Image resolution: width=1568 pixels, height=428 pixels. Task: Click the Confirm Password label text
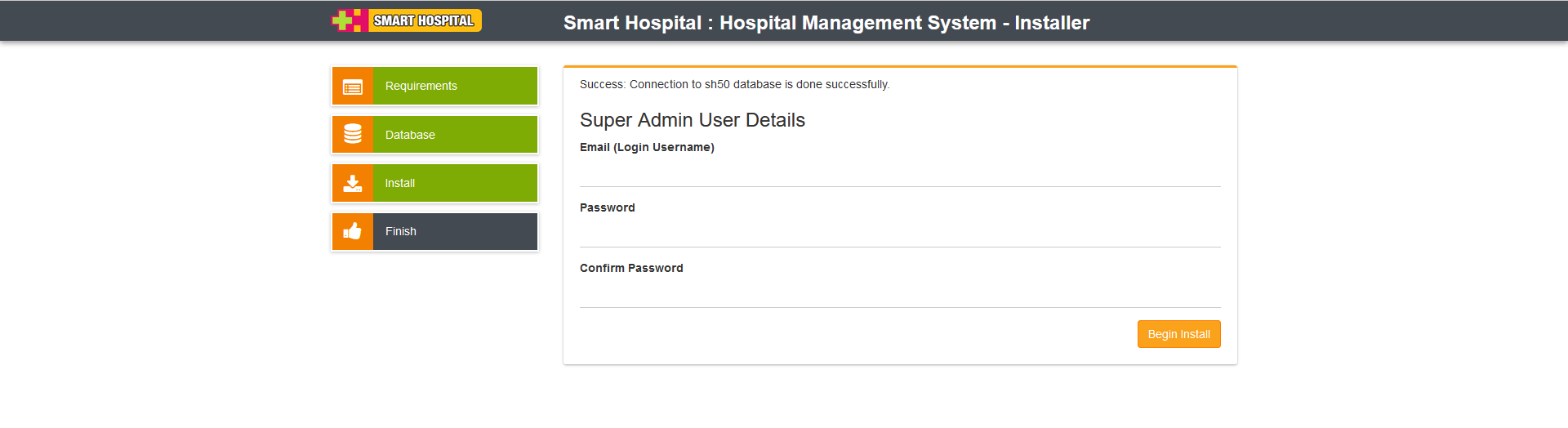coord(631,268)
